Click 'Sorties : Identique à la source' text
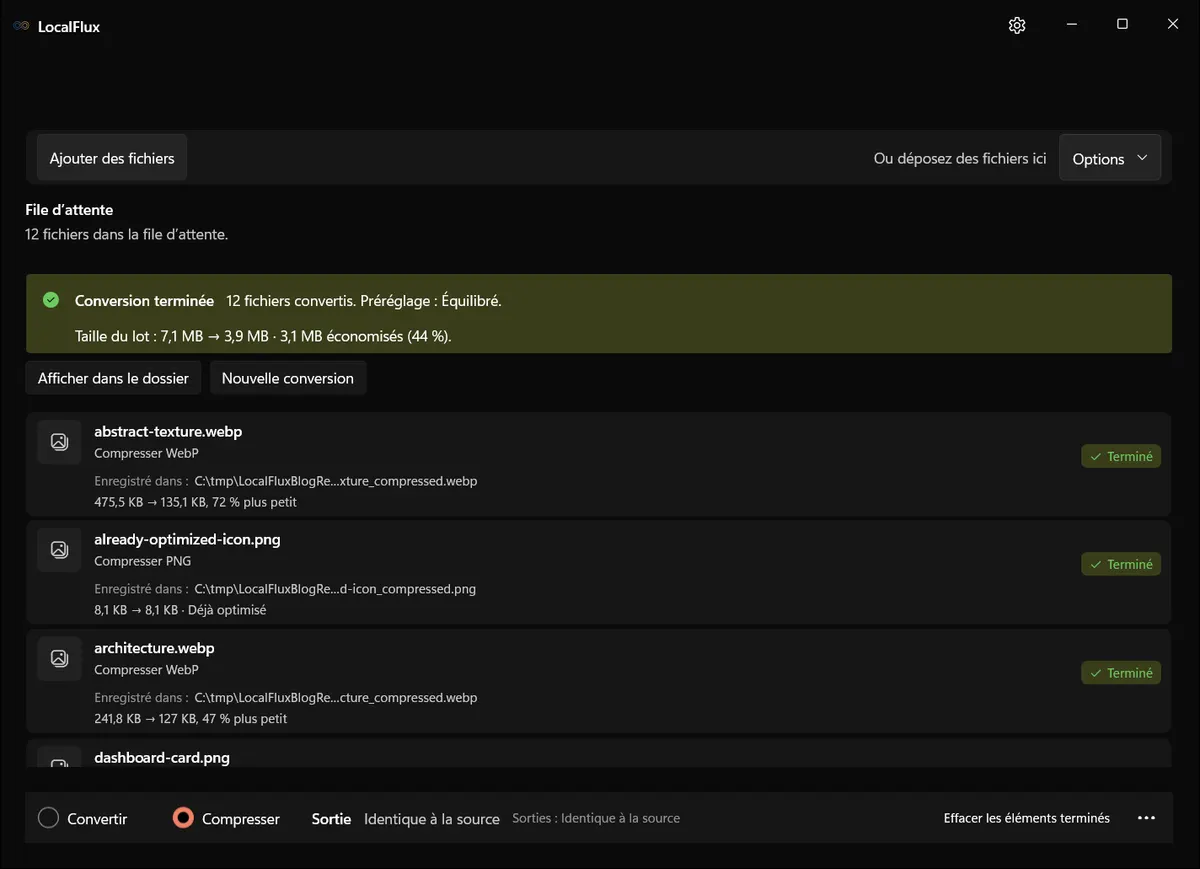 pyautogui.click(x=596, y=818)
